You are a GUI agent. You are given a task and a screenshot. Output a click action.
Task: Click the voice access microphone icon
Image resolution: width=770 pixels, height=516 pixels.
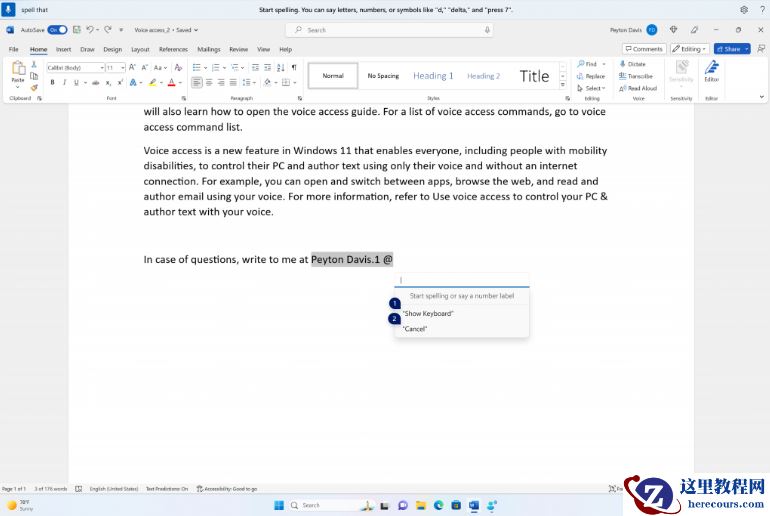[8, 9]
